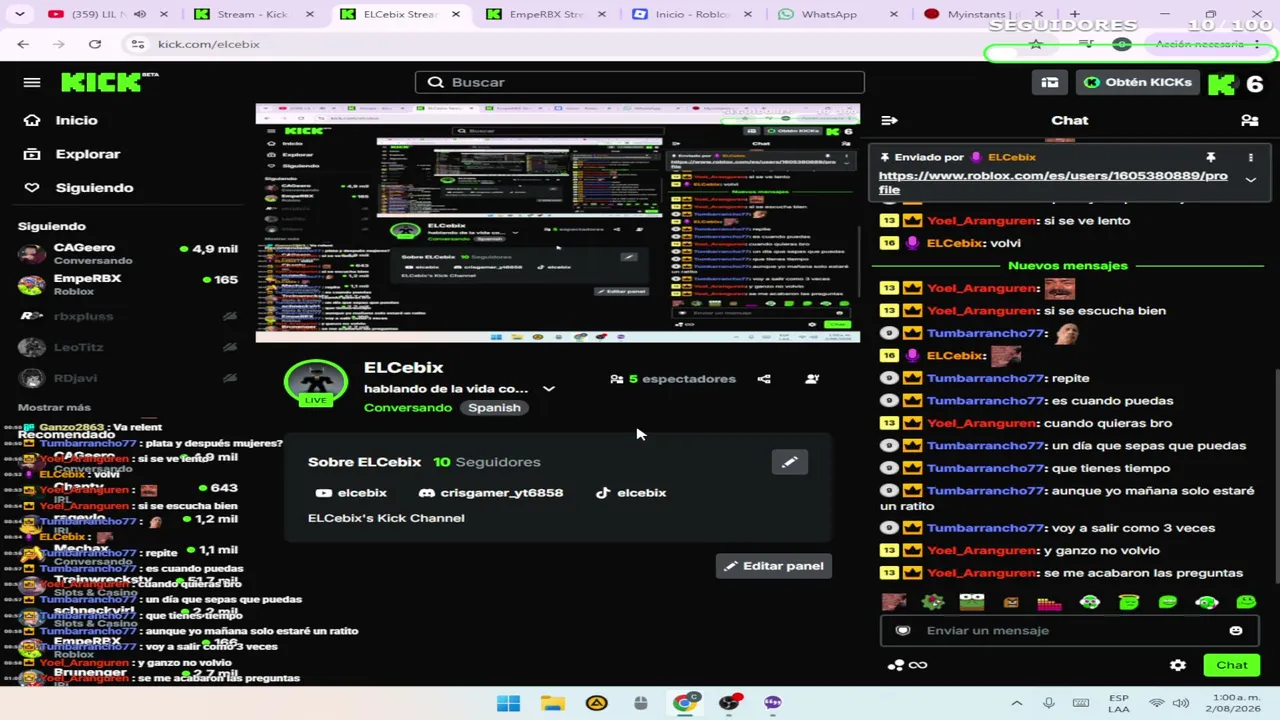Unpin the pinned chat message

point(1210,157)
